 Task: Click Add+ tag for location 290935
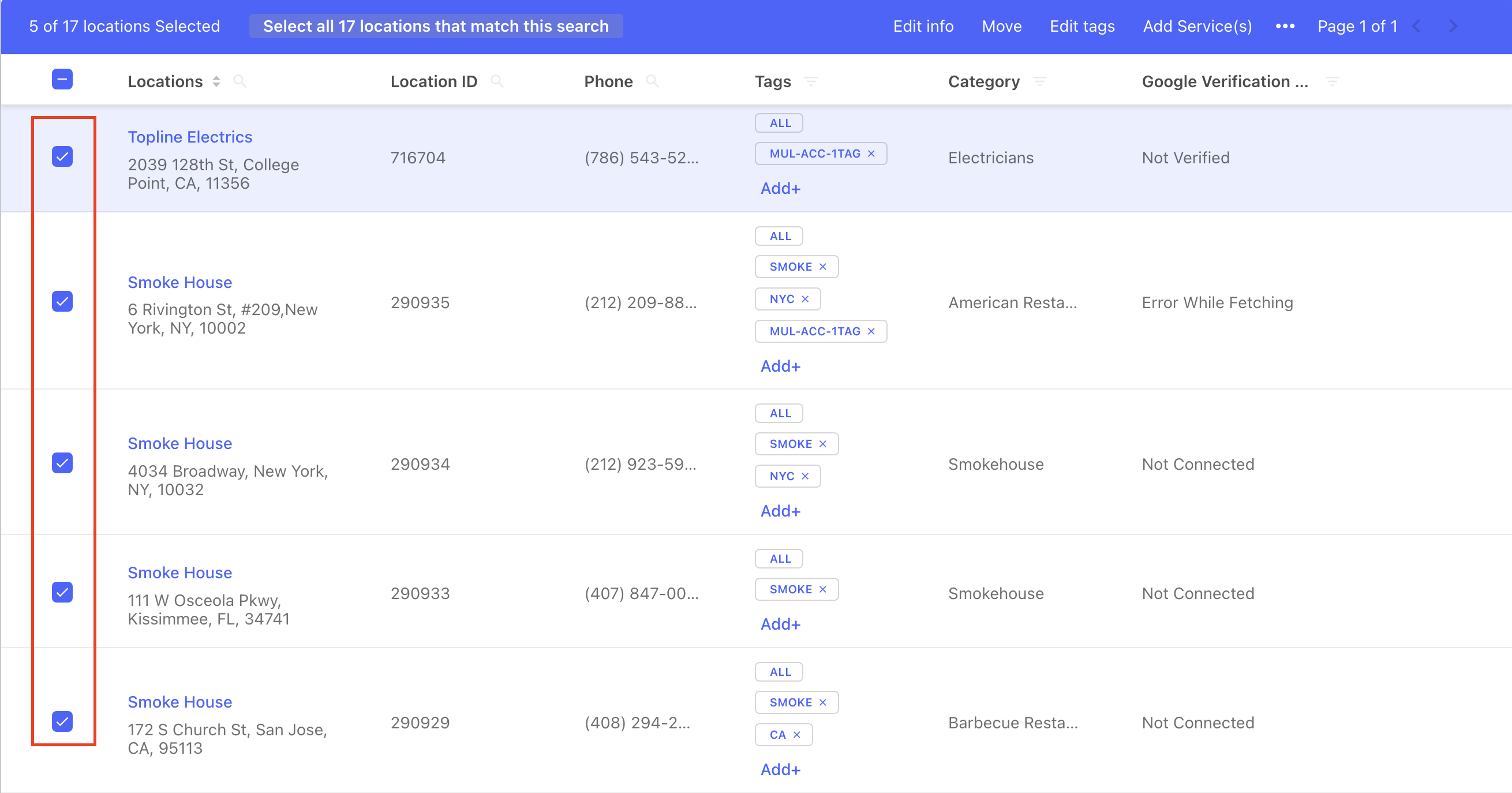pos(780,366)
